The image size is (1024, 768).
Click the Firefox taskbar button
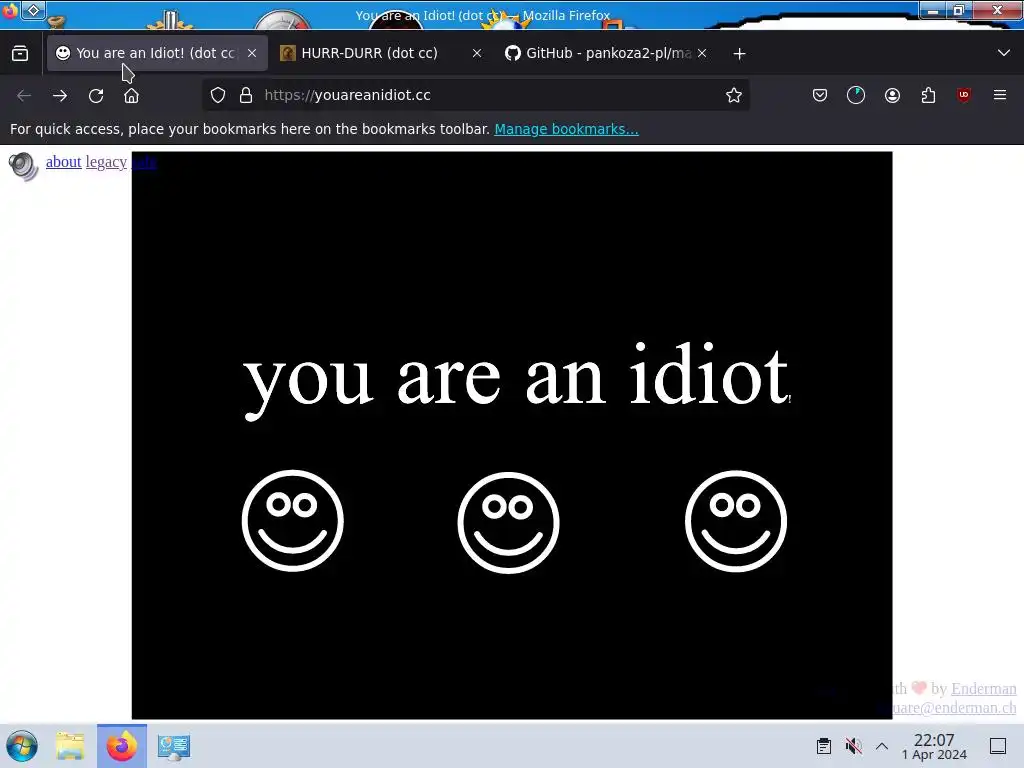[121, 746]
